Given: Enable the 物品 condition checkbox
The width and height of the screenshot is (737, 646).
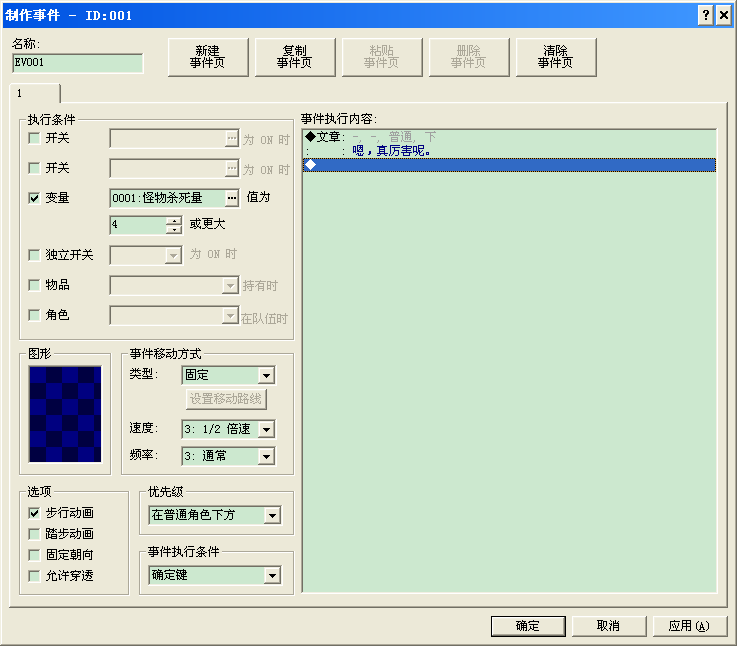Looking at the screenshot, I should coord(34,285).
